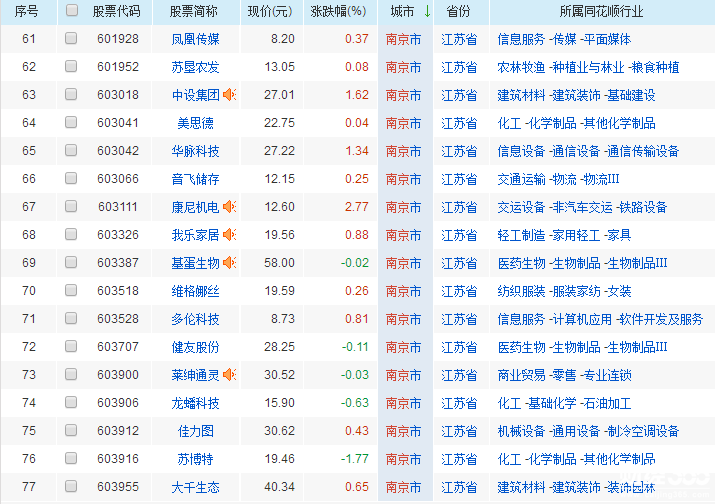
Task: Click price 58.00 of 基蛋生物
Action: pos(279,263)
